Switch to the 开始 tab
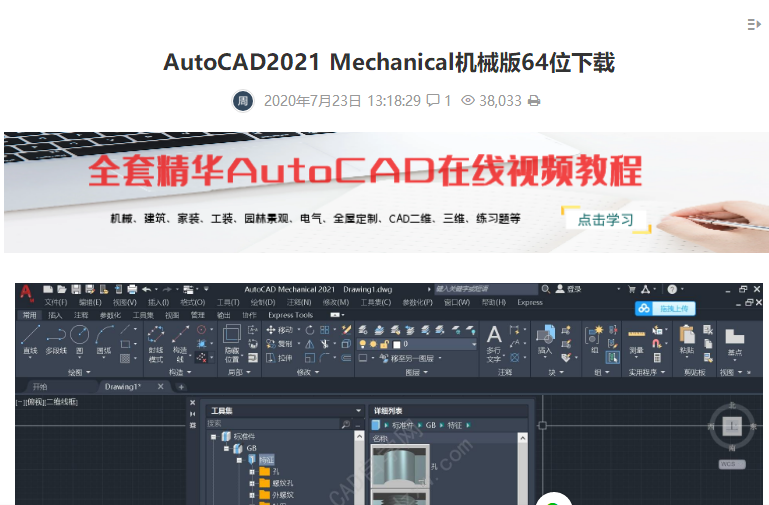 click(x=40, y=386)
